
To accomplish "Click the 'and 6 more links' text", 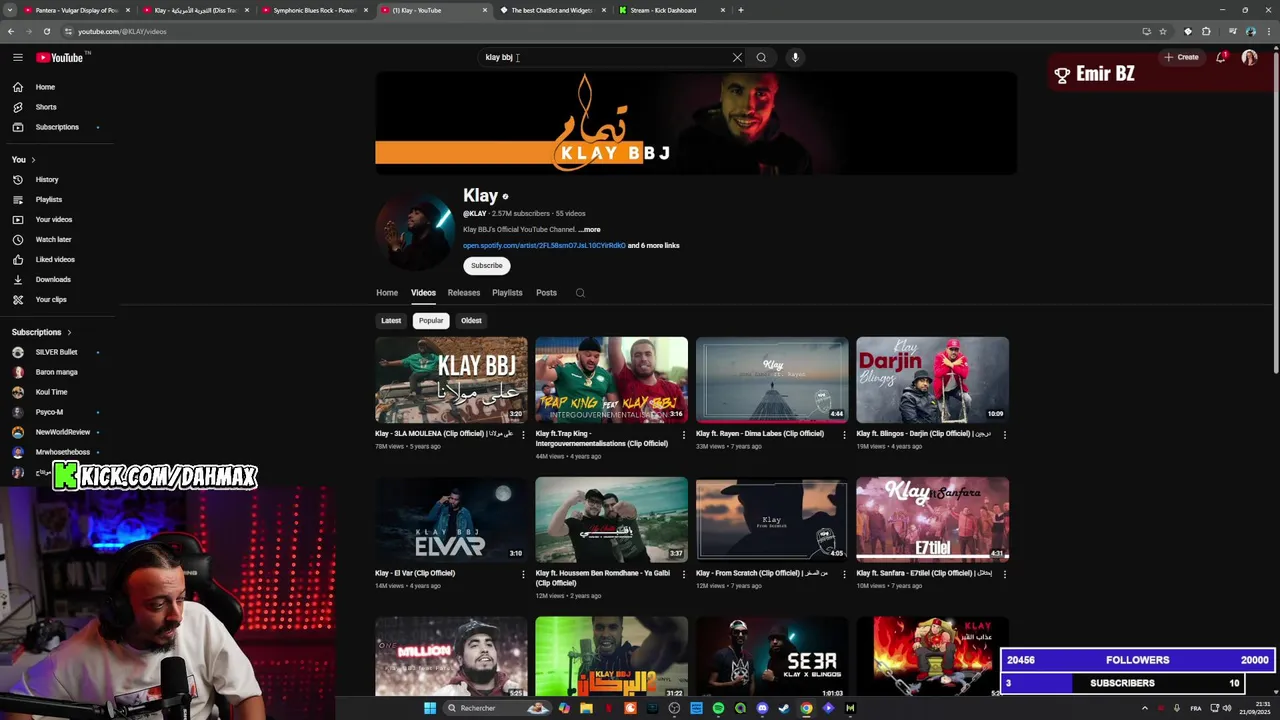I will (654, 246).
